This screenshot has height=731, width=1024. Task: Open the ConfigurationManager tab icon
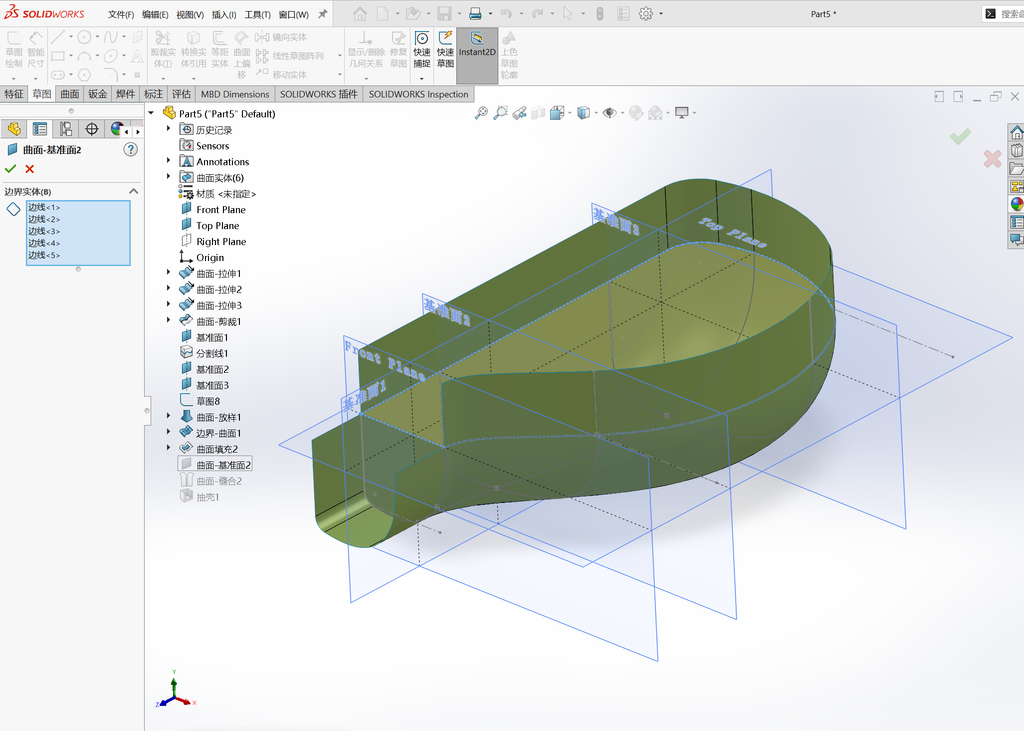[x=66, y=129]
